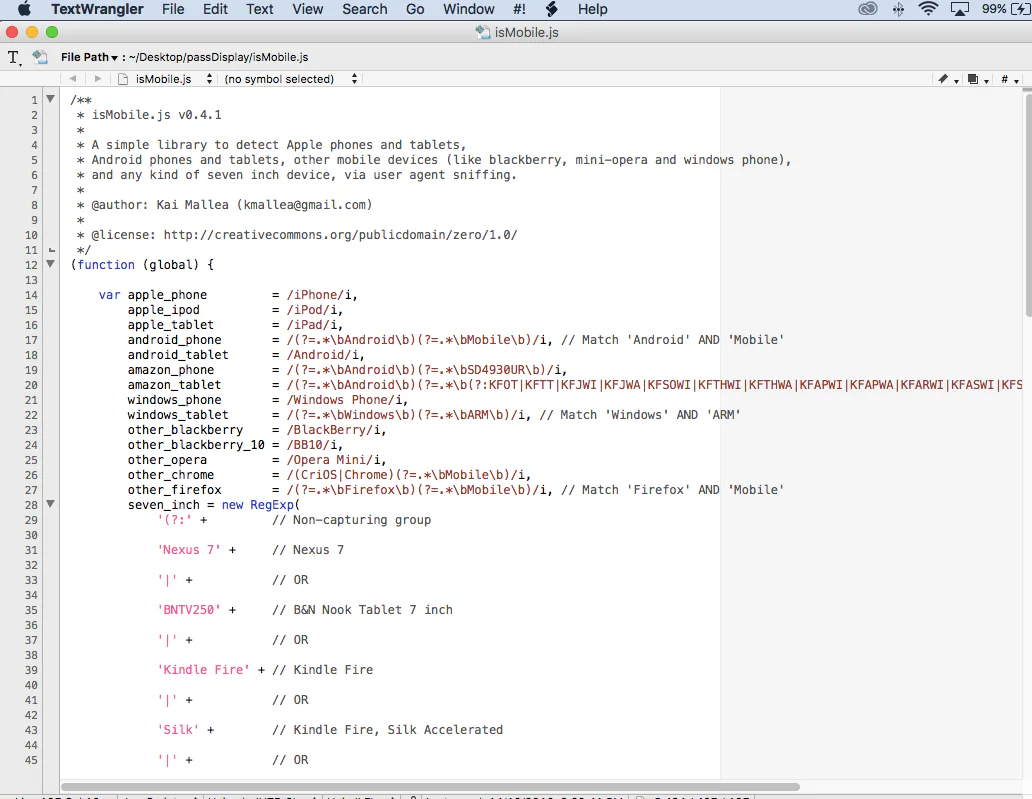Open the File menu
Image resolution: width=1032 pixels, height=799 pixels.
tap(173, 9)
